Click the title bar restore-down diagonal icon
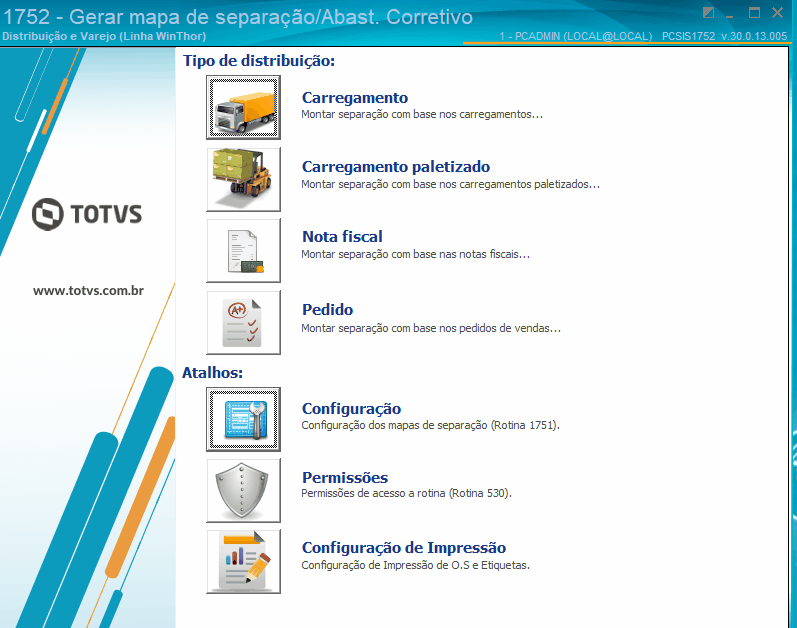The image size is (797, 628). point(708,13)
